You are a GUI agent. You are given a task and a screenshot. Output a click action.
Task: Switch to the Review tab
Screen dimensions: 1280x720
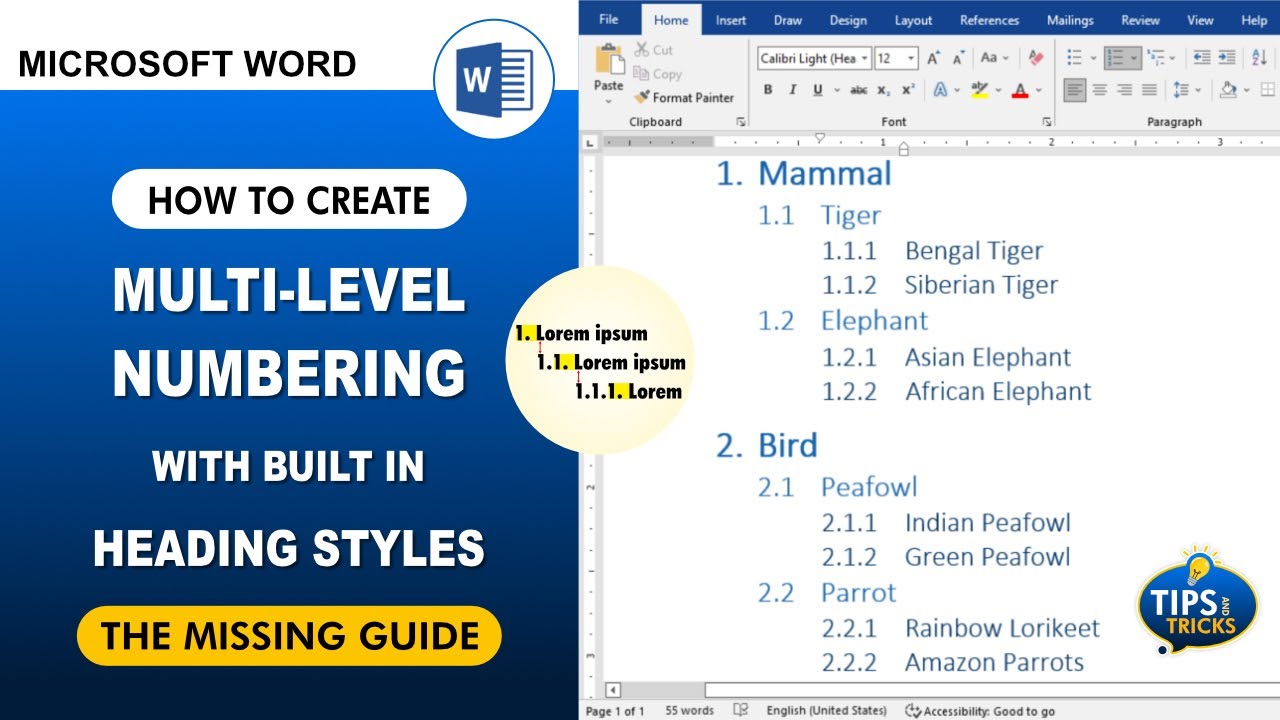1140,20
